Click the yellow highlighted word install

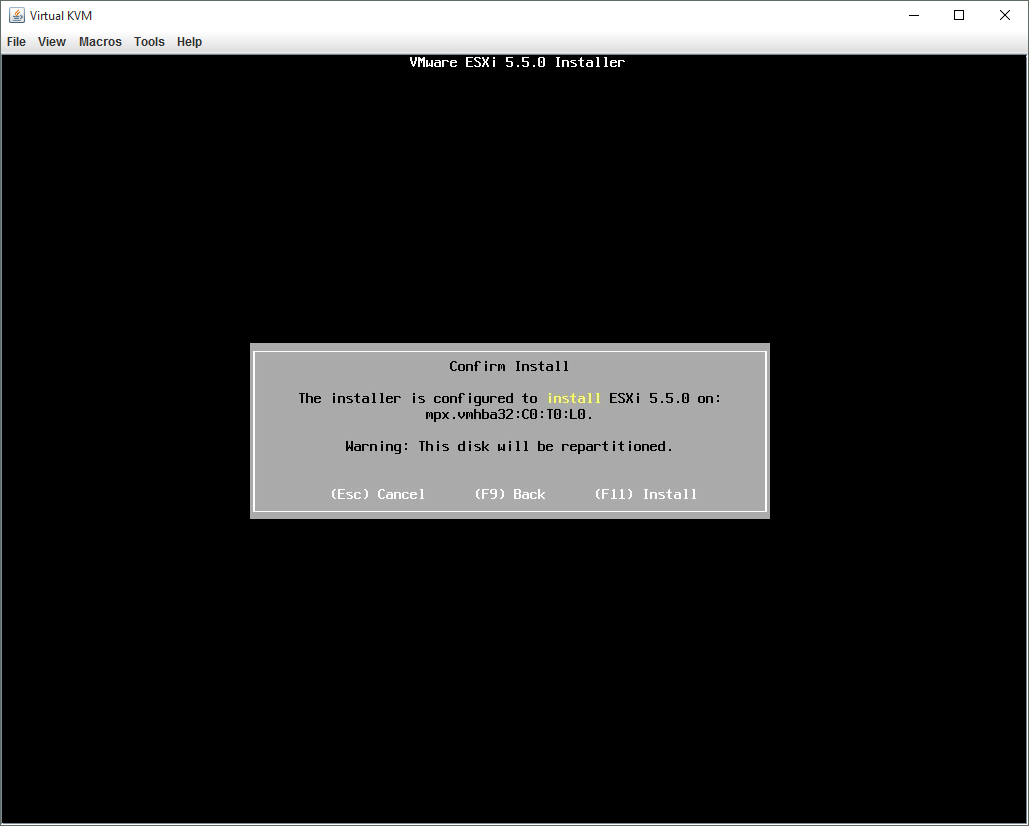click(x=573, y=398)
